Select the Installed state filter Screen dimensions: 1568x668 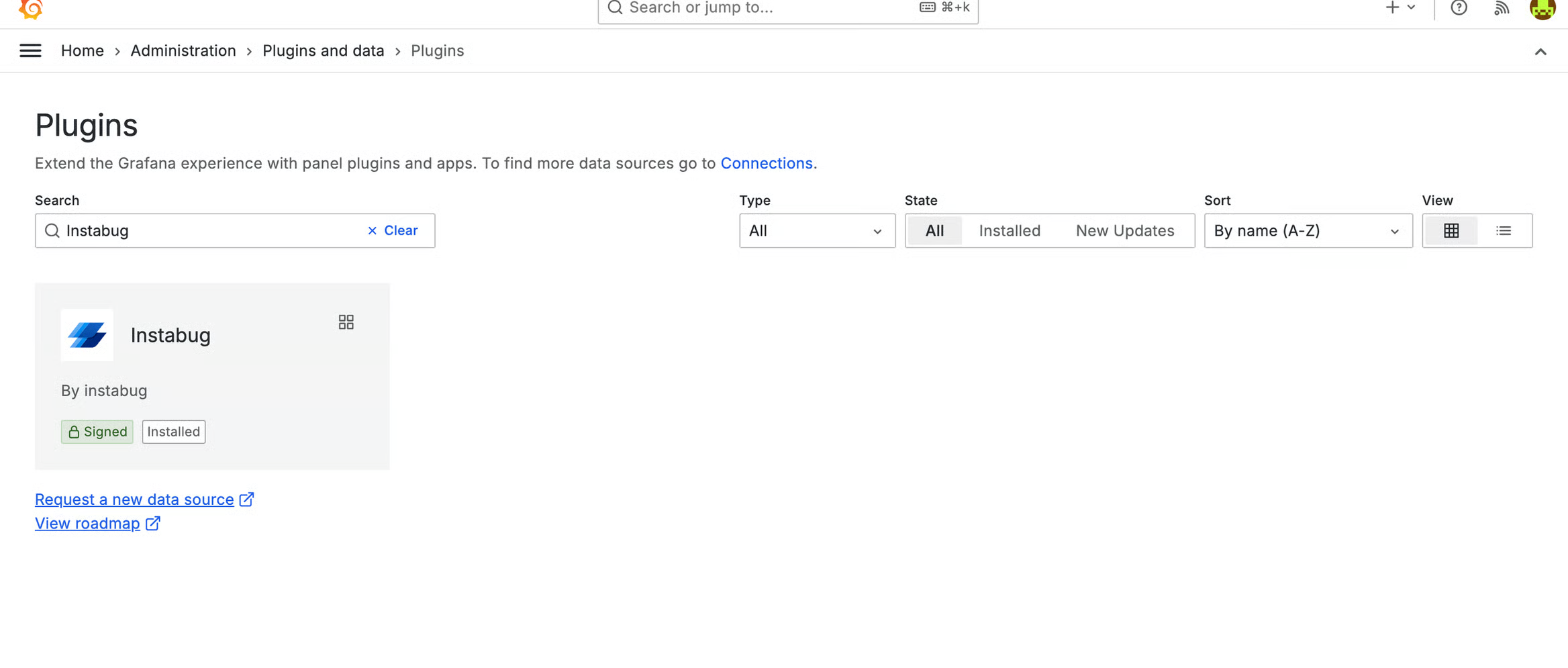point(1009,231)
